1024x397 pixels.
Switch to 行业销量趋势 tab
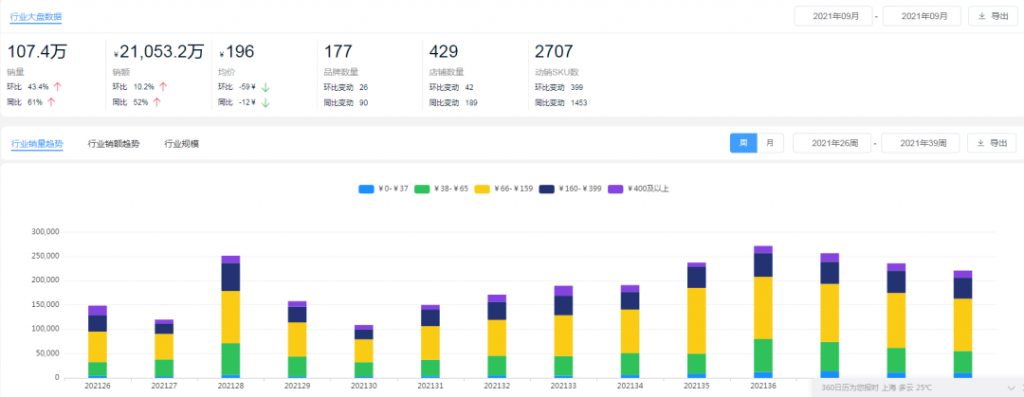coord(37,144)
